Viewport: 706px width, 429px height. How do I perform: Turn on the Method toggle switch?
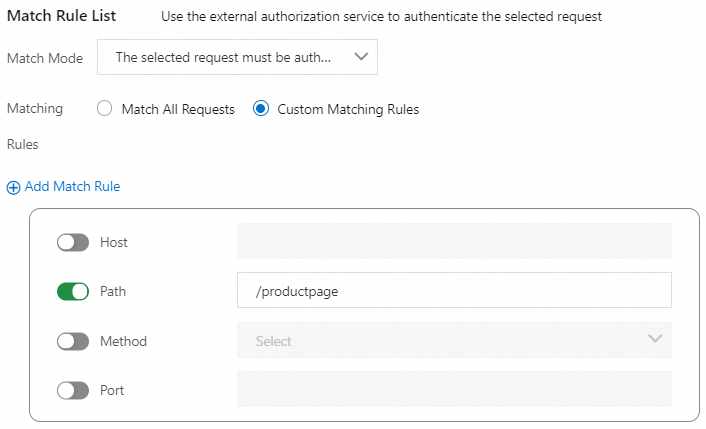point(73,341)
